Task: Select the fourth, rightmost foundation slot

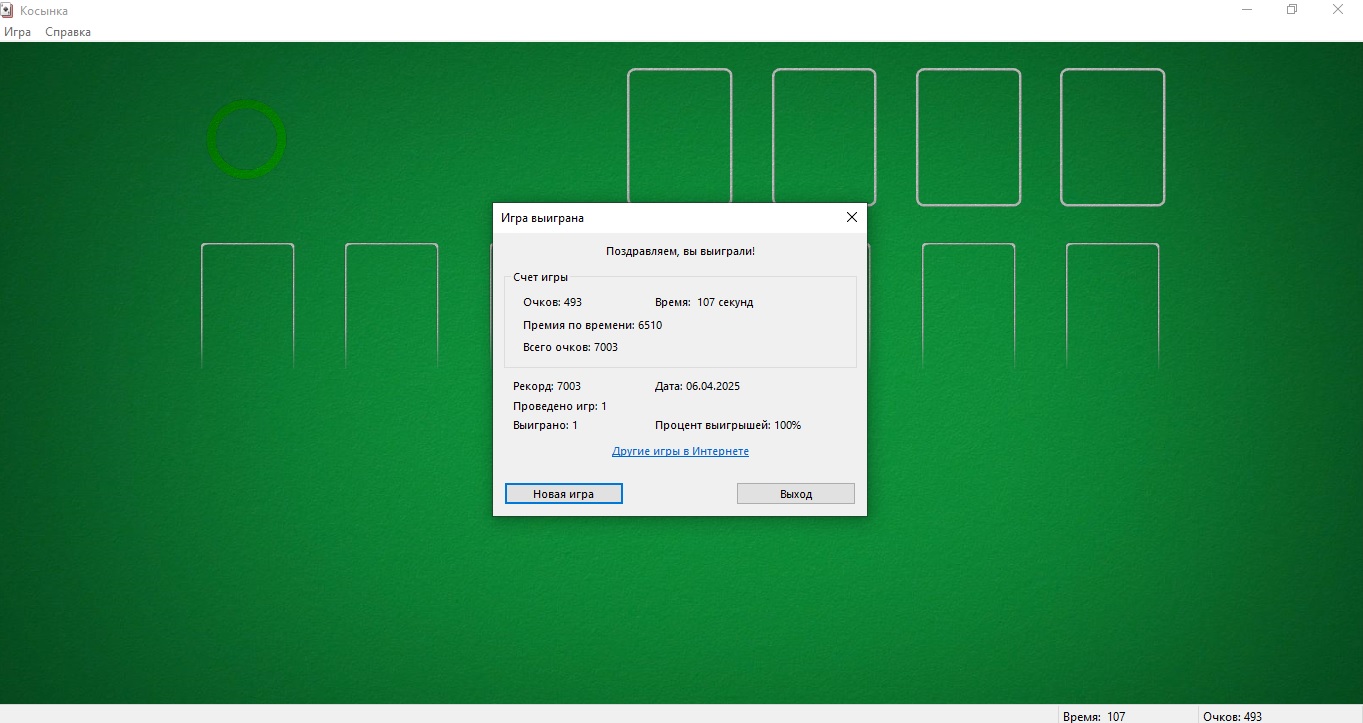Action: coord(1112,137)
